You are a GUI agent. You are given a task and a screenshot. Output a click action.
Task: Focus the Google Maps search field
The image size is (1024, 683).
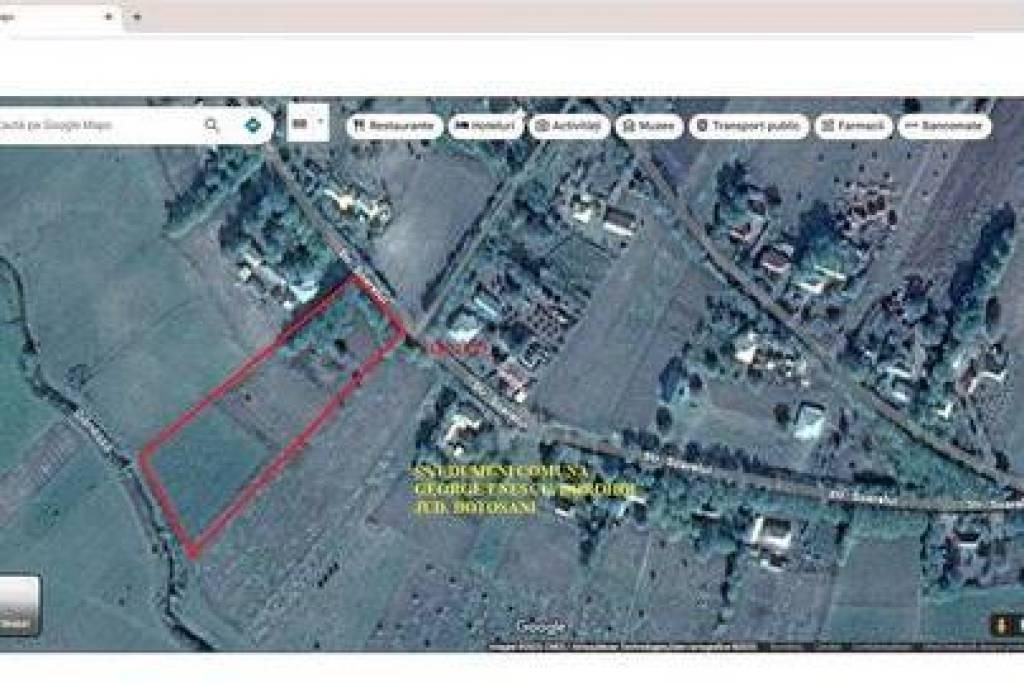click(x=100, y=125)
